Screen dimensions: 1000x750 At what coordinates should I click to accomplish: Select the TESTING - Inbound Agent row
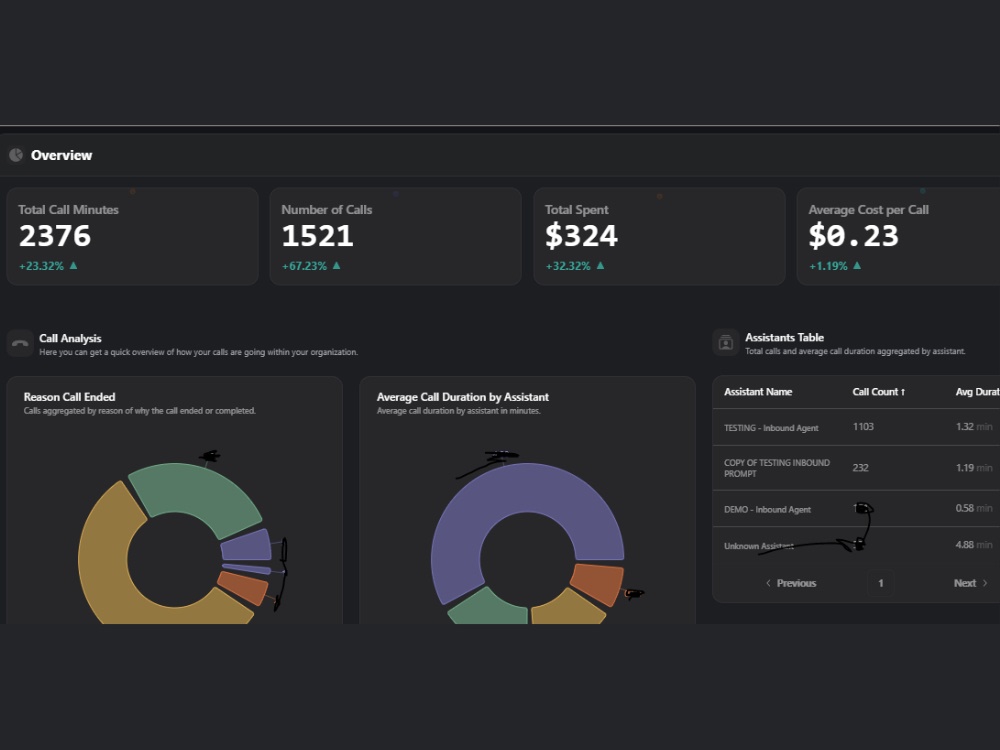(x=856, y=427)
